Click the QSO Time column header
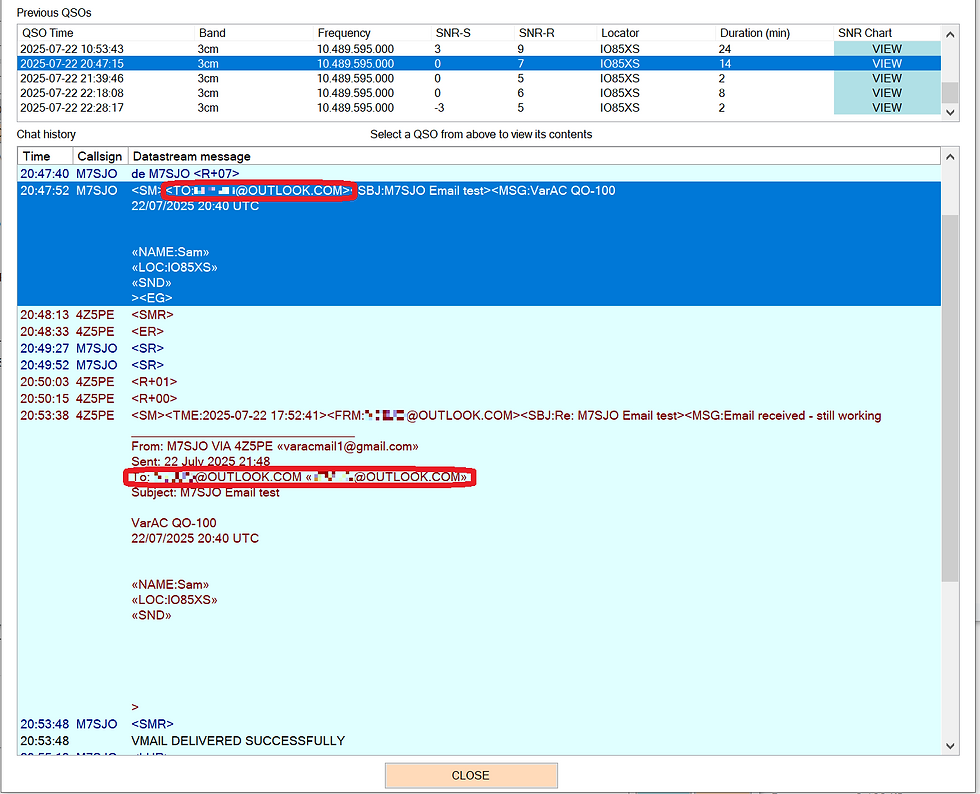 tap(106, 33)
